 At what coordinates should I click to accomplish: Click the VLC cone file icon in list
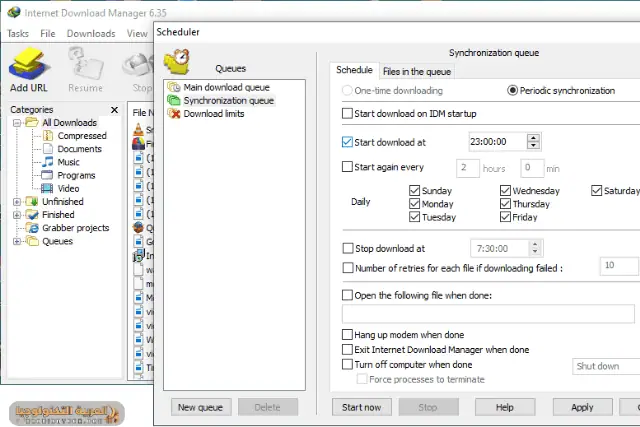click(138, 130)
